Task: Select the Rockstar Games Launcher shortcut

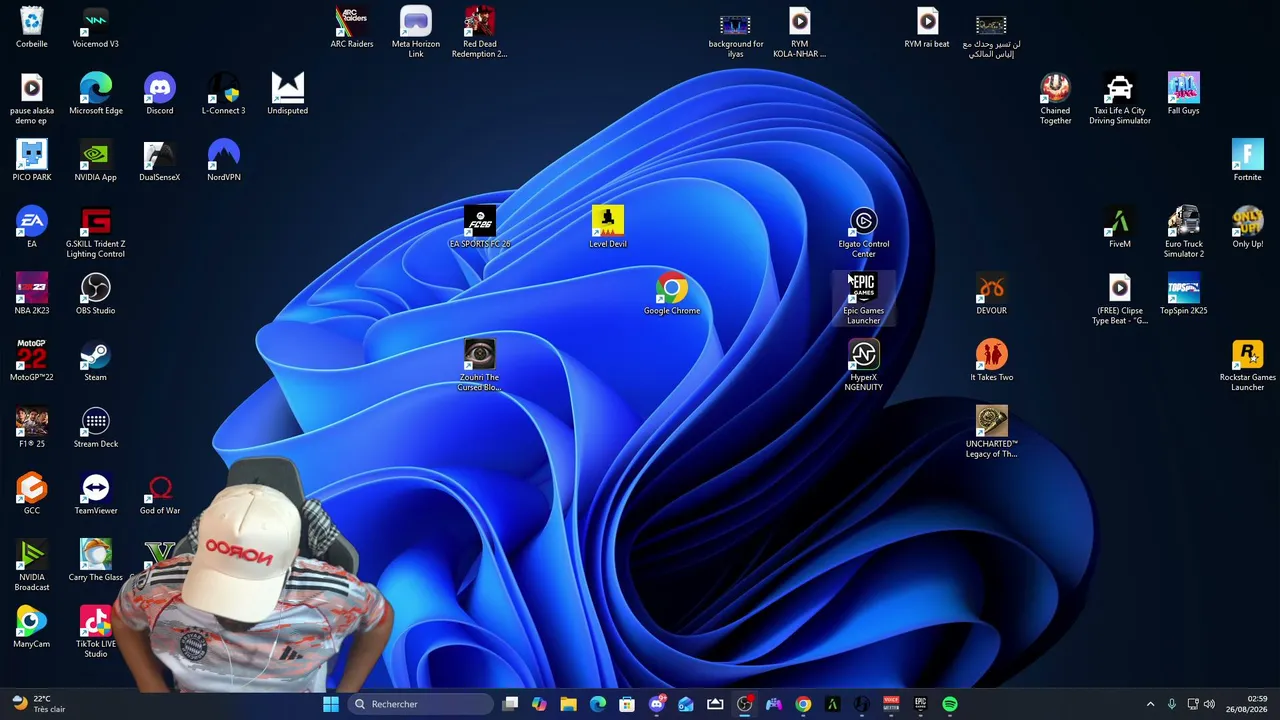Action: [x=1248, y=366]
